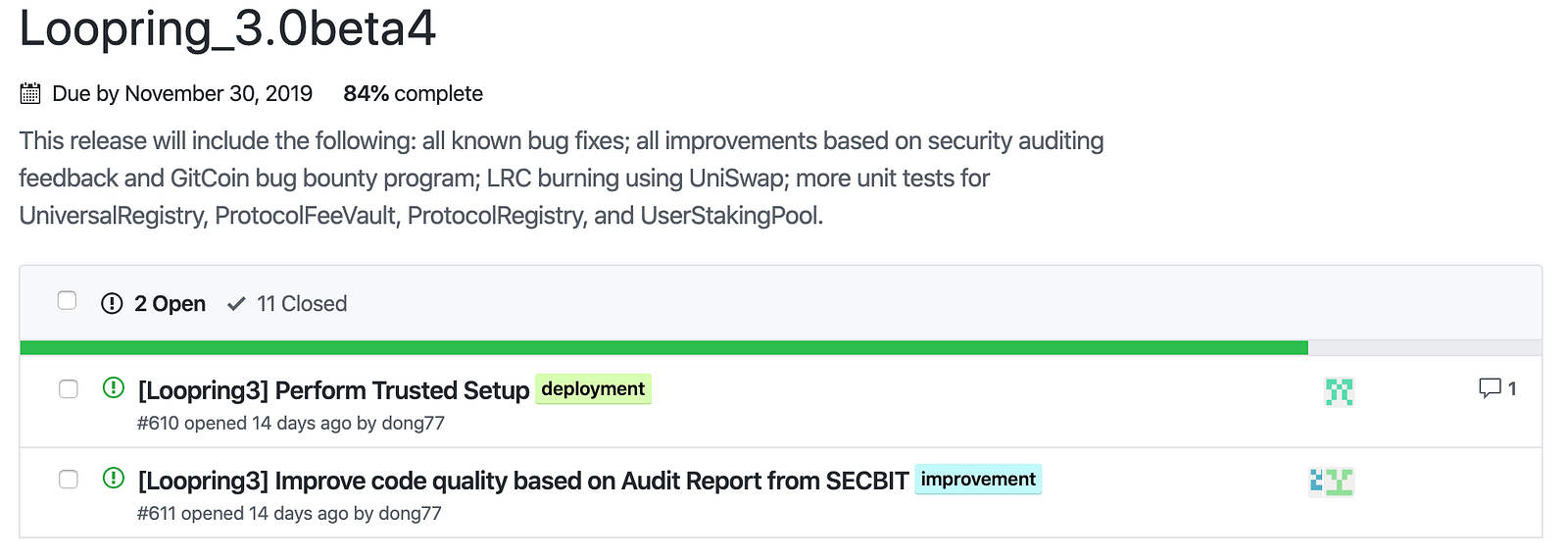This screenshot has height=560, width=1568.
Task: Click the calendar icon beside due date
Action: coord(30,94)
